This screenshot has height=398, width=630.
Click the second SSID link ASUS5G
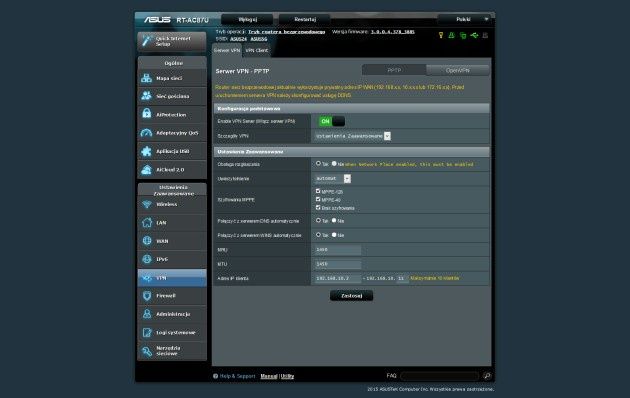point(259,39)
